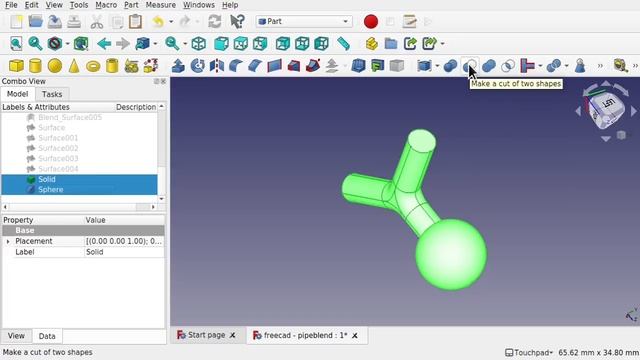Click the Measure distance ruler icon
The width and height of the screenshot is (640, 360).
pos(344,44)
